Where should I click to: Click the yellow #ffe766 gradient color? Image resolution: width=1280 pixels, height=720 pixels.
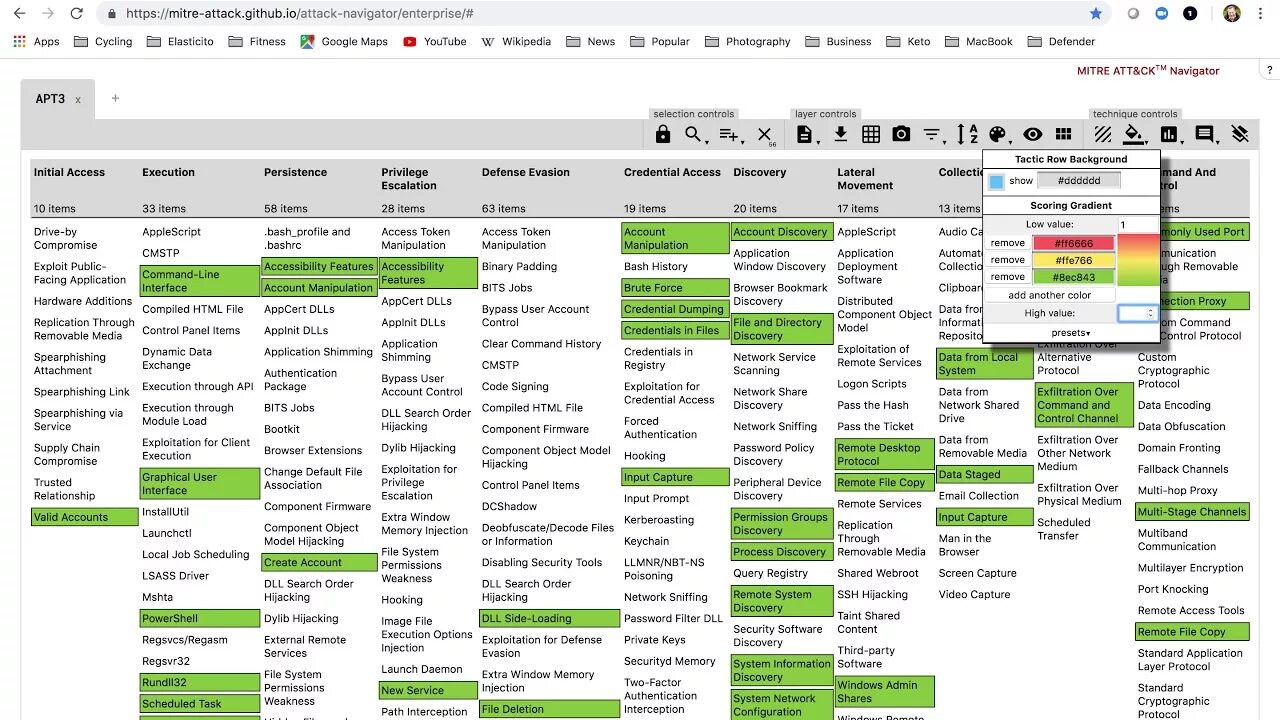point(1073,260)
